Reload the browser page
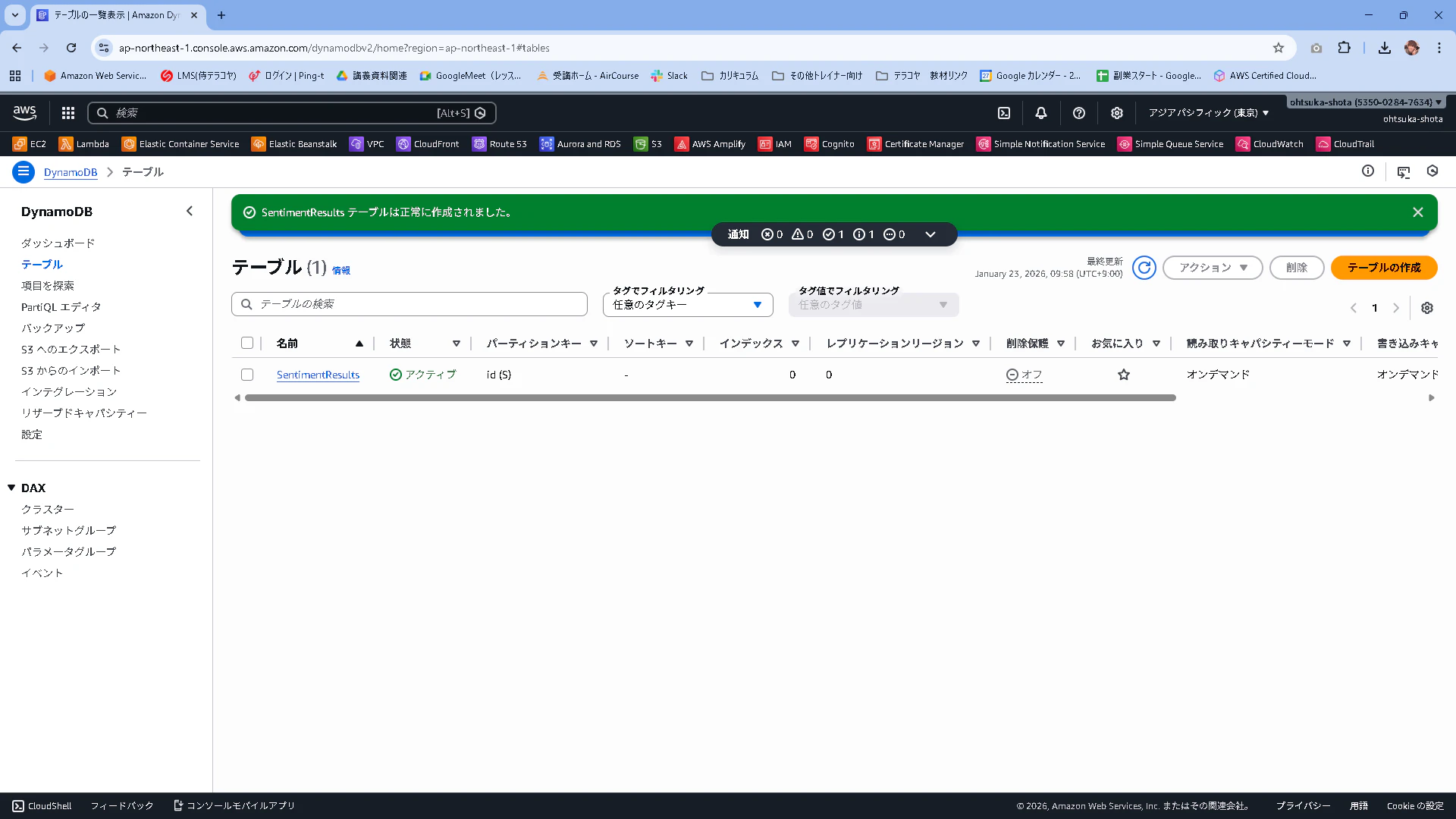This screenshot has height=819, width=1456. 71,48
